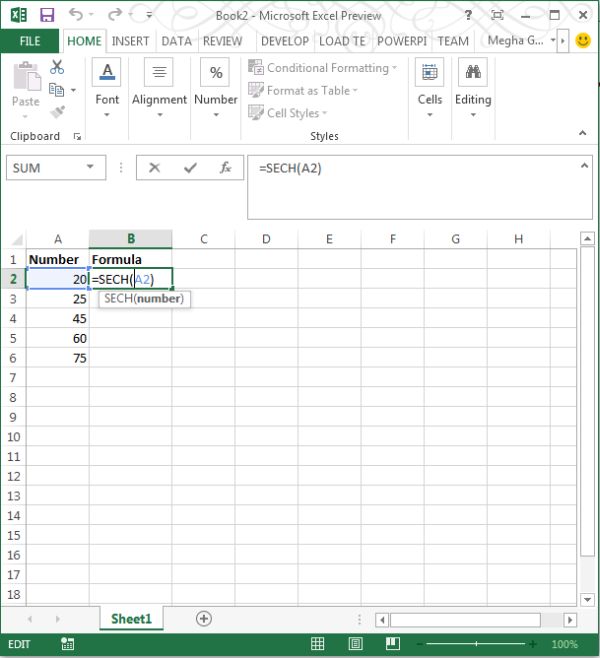Screen dimensions: 600x658
Task: Switch to the REVIEW tab
Action: tap(222, 41)
